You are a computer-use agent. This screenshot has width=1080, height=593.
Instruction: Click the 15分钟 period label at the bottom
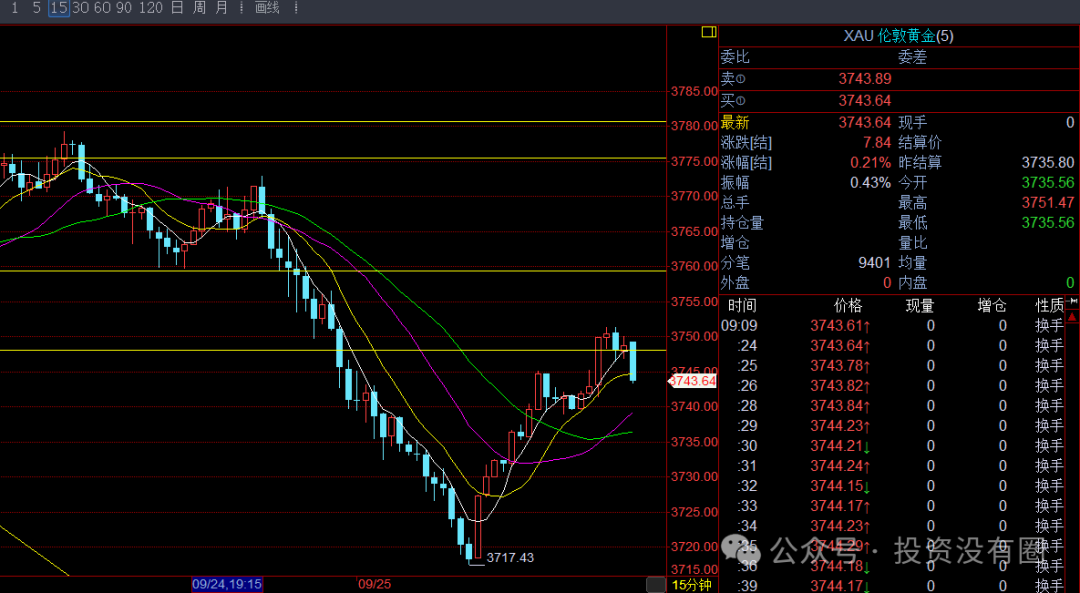tap(692, 585)
